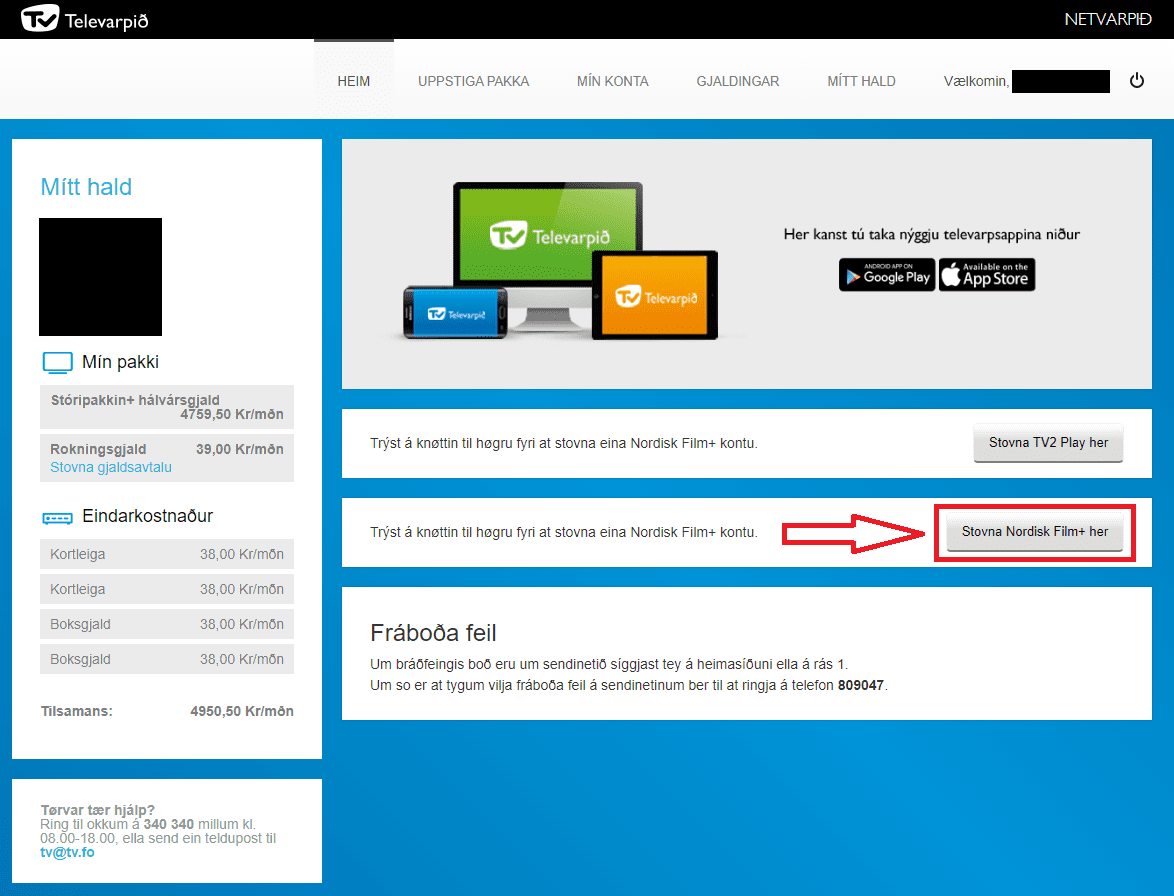Click the monitor icon beside Mín pakki

(x=58, y=362)
